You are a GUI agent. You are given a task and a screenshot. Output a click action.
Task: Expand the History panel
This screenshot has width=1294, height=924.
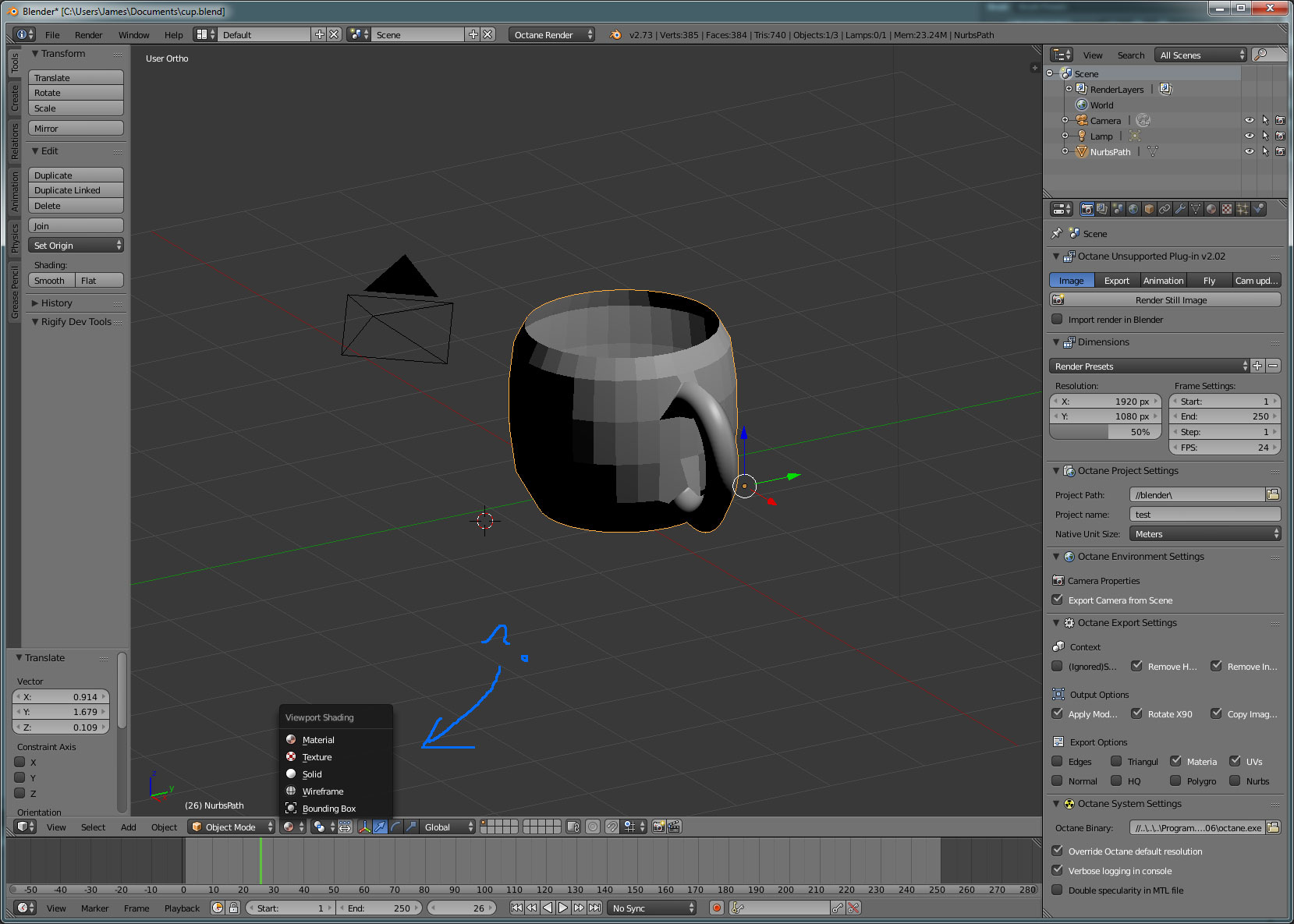56,303
